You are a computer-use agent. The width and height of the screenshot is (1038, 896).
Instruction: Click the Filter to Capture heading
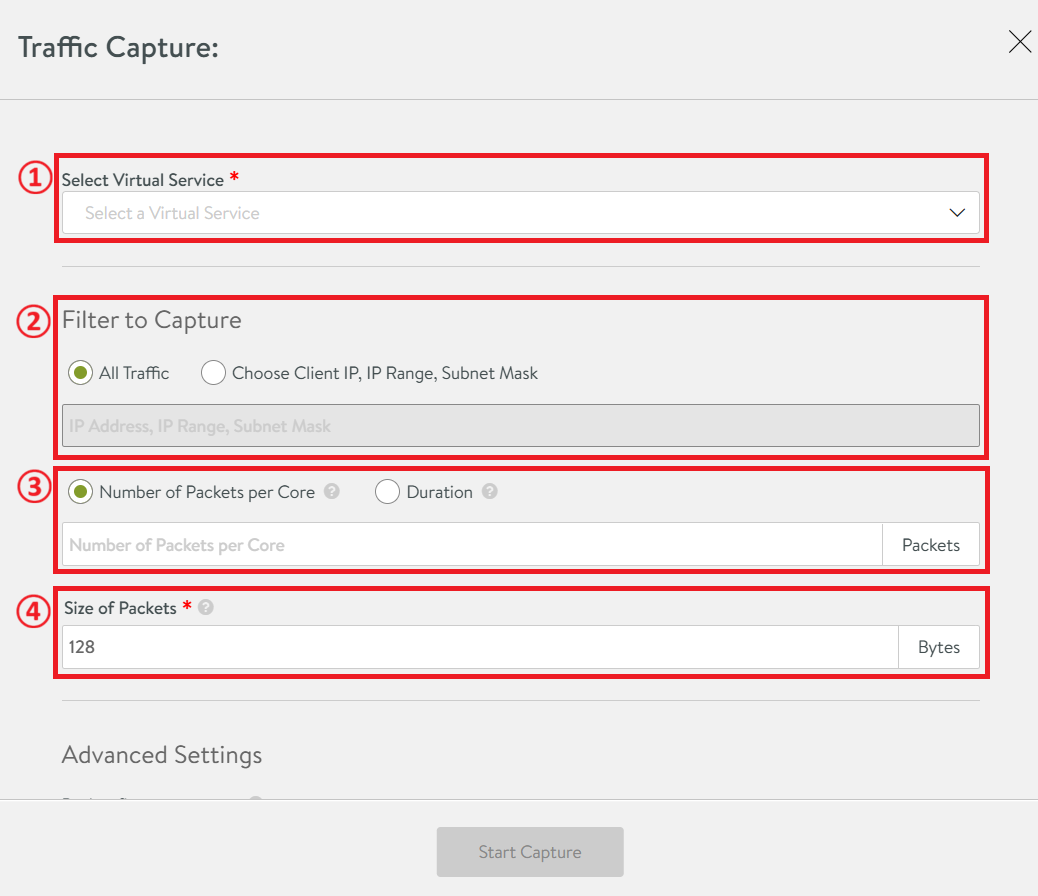click(x=152, y=321)
